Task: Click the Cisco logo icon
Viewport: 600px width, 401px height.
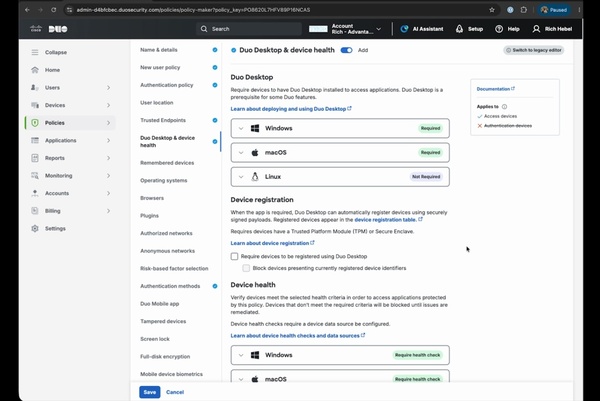Action: 36,29
